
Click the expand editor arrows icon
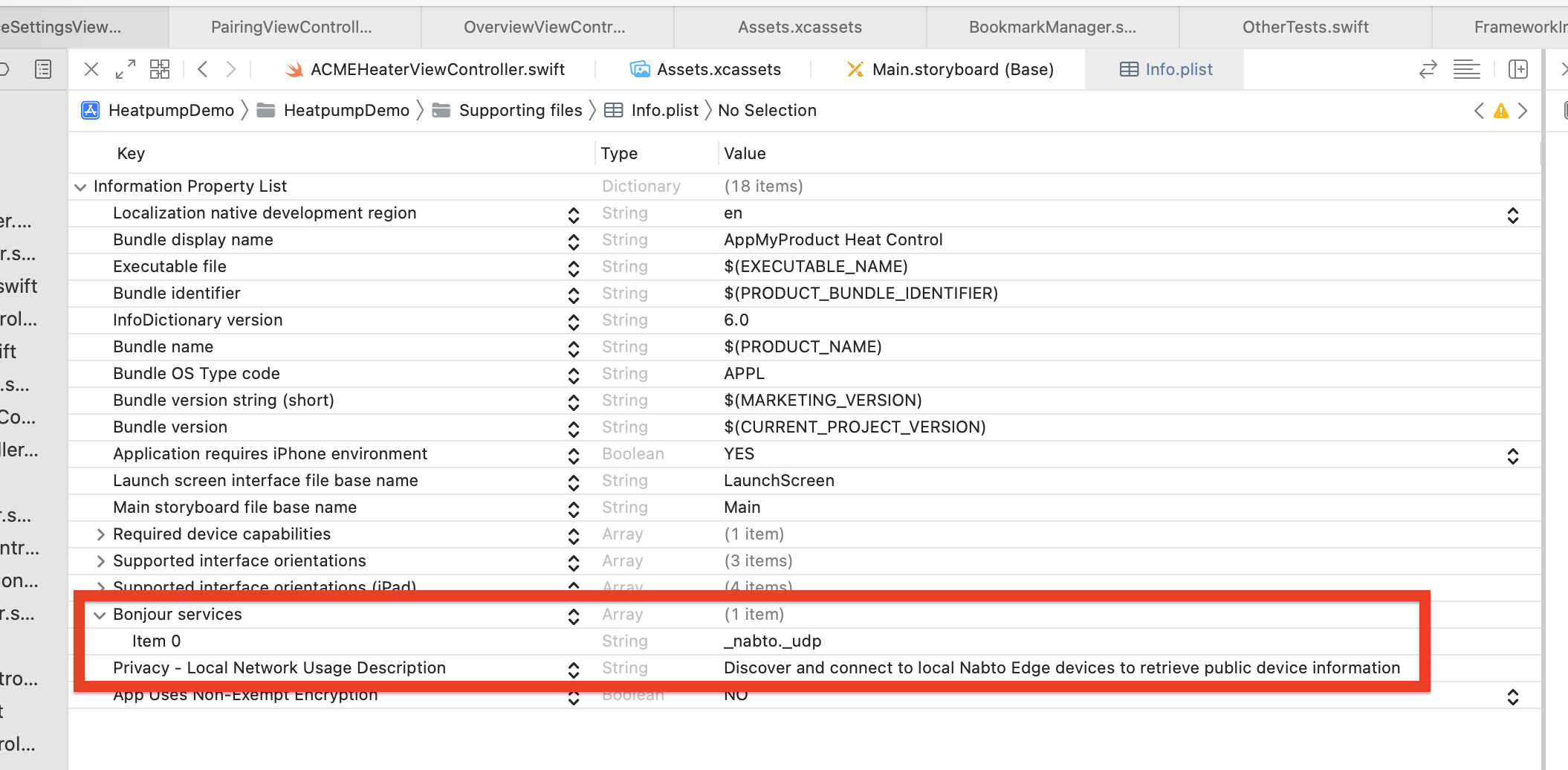pyautogui.click(x=126, y=70)
